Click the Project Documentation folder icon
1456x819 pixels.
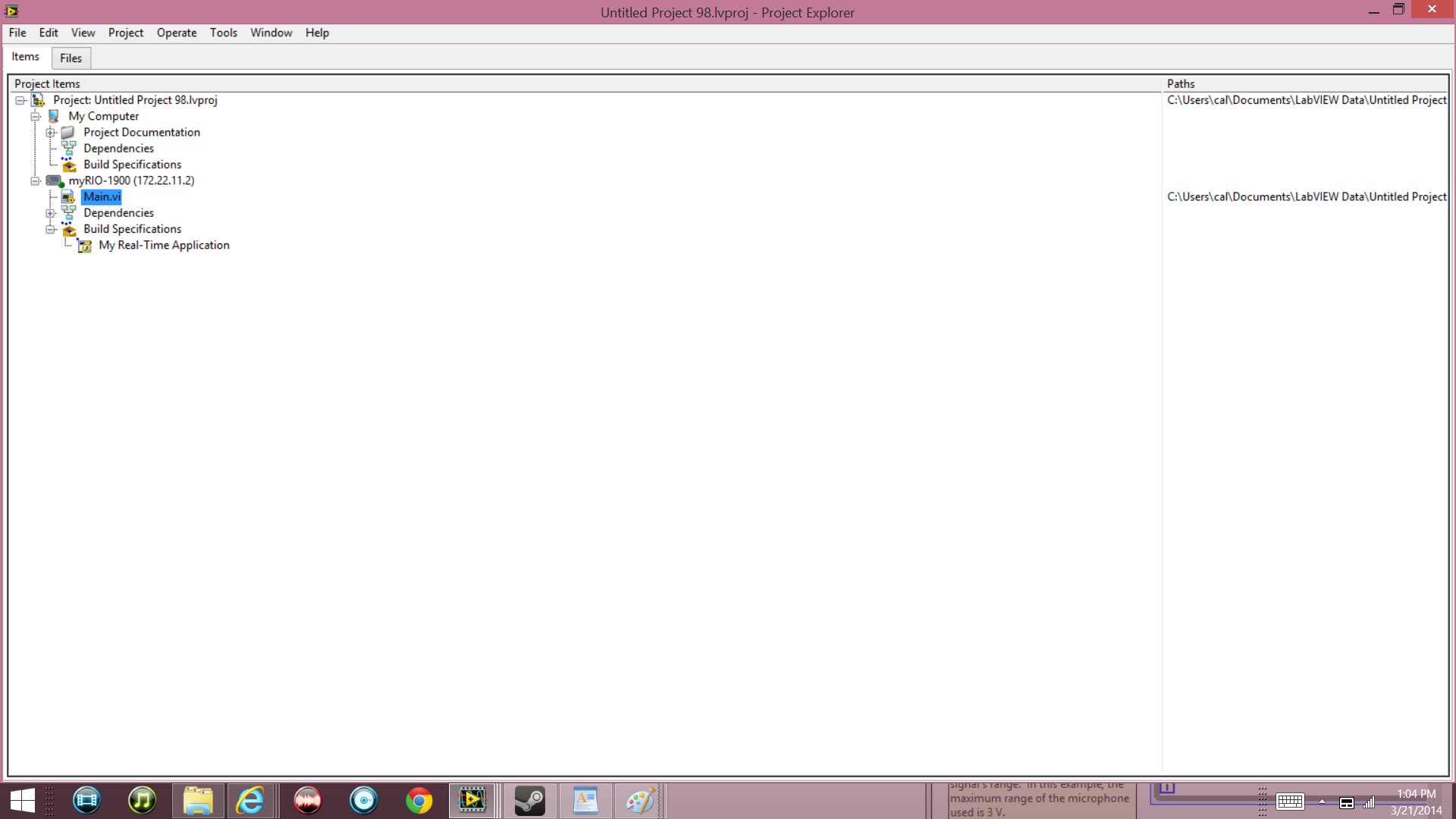click(68, 132)
